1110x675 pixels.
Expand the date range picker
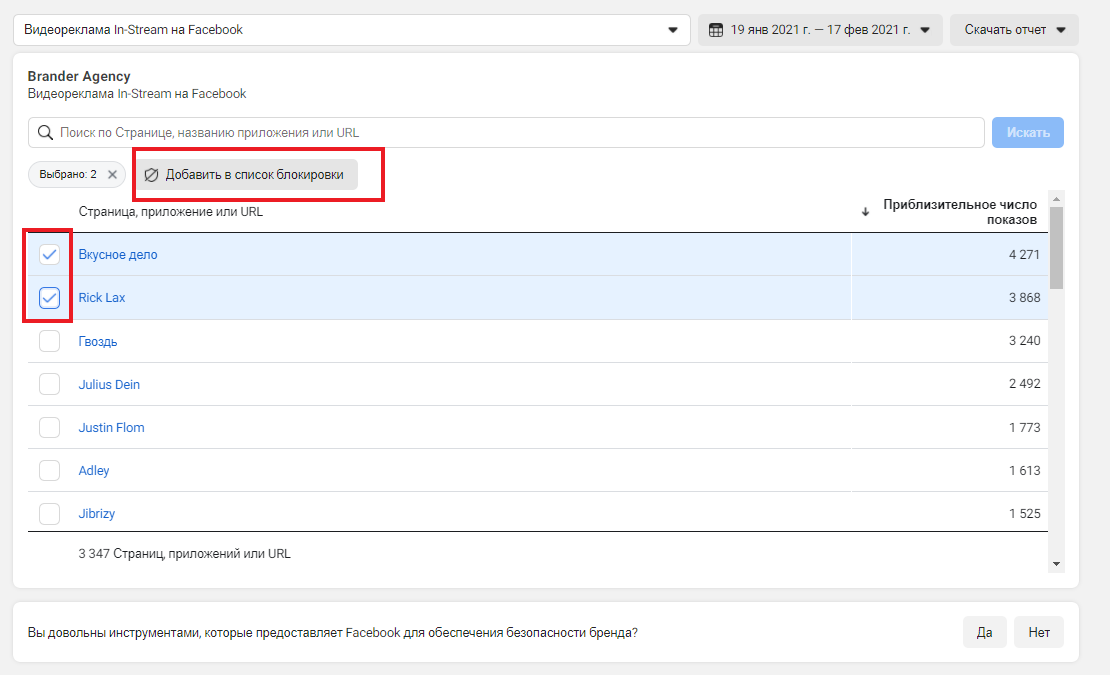tap(820, 30)
